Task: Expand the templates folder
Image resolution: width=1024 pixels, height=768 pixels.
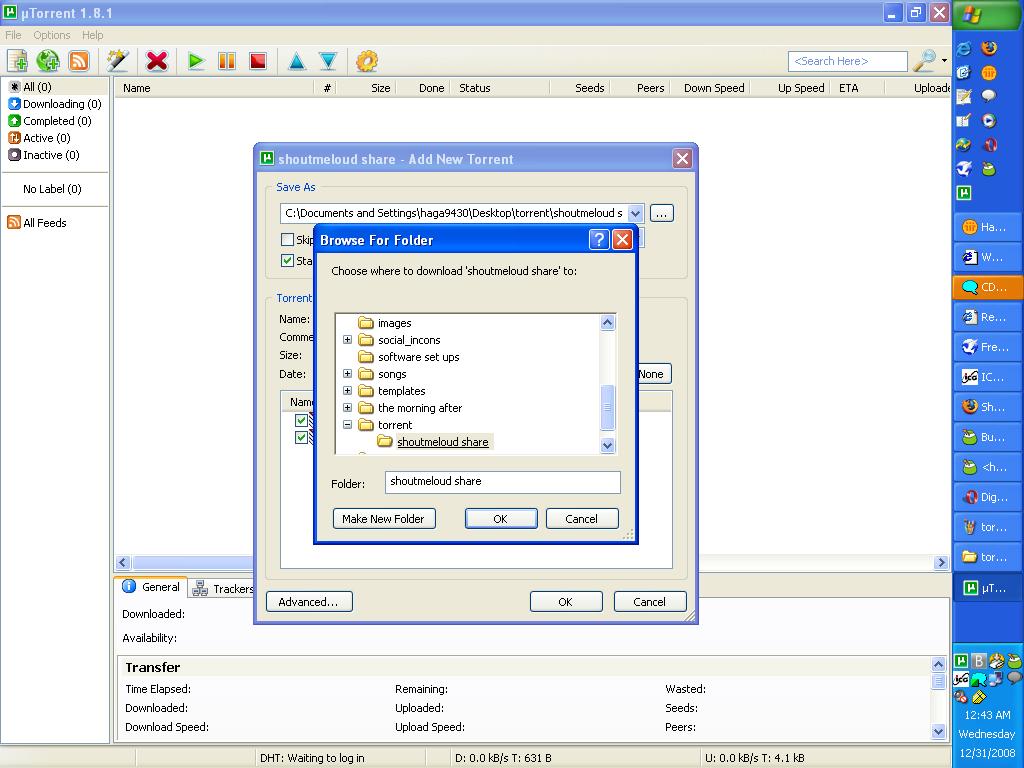Action: coord(347,391)
